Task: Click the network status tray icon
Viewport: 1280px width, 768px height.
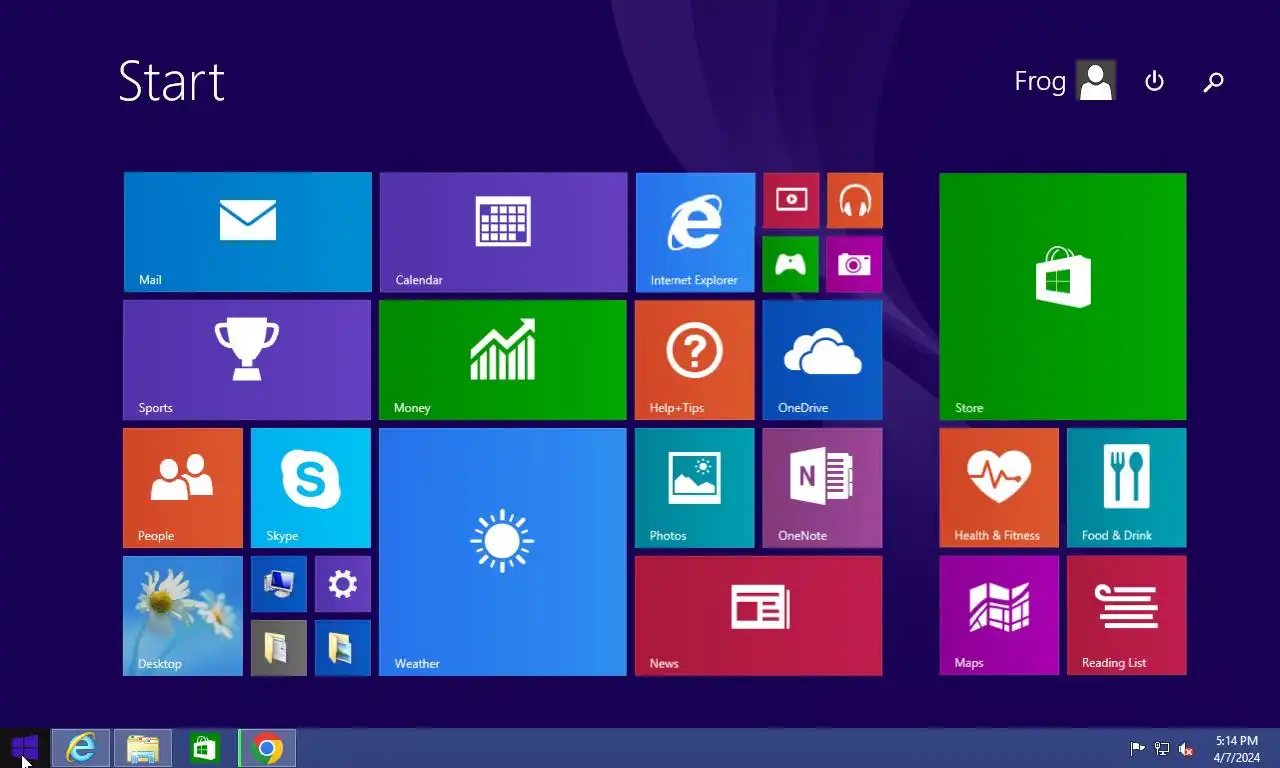Action: click(x=1162, y=749)
